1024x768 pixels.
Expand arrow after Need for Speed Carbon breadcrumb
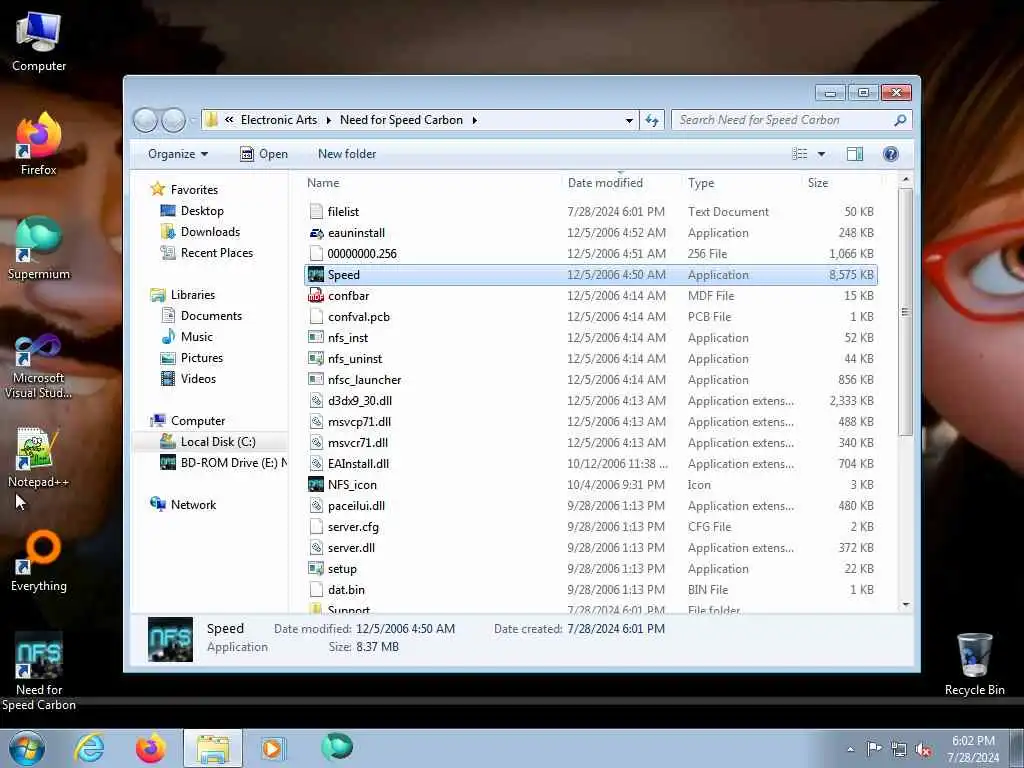[x=475, y=120]
